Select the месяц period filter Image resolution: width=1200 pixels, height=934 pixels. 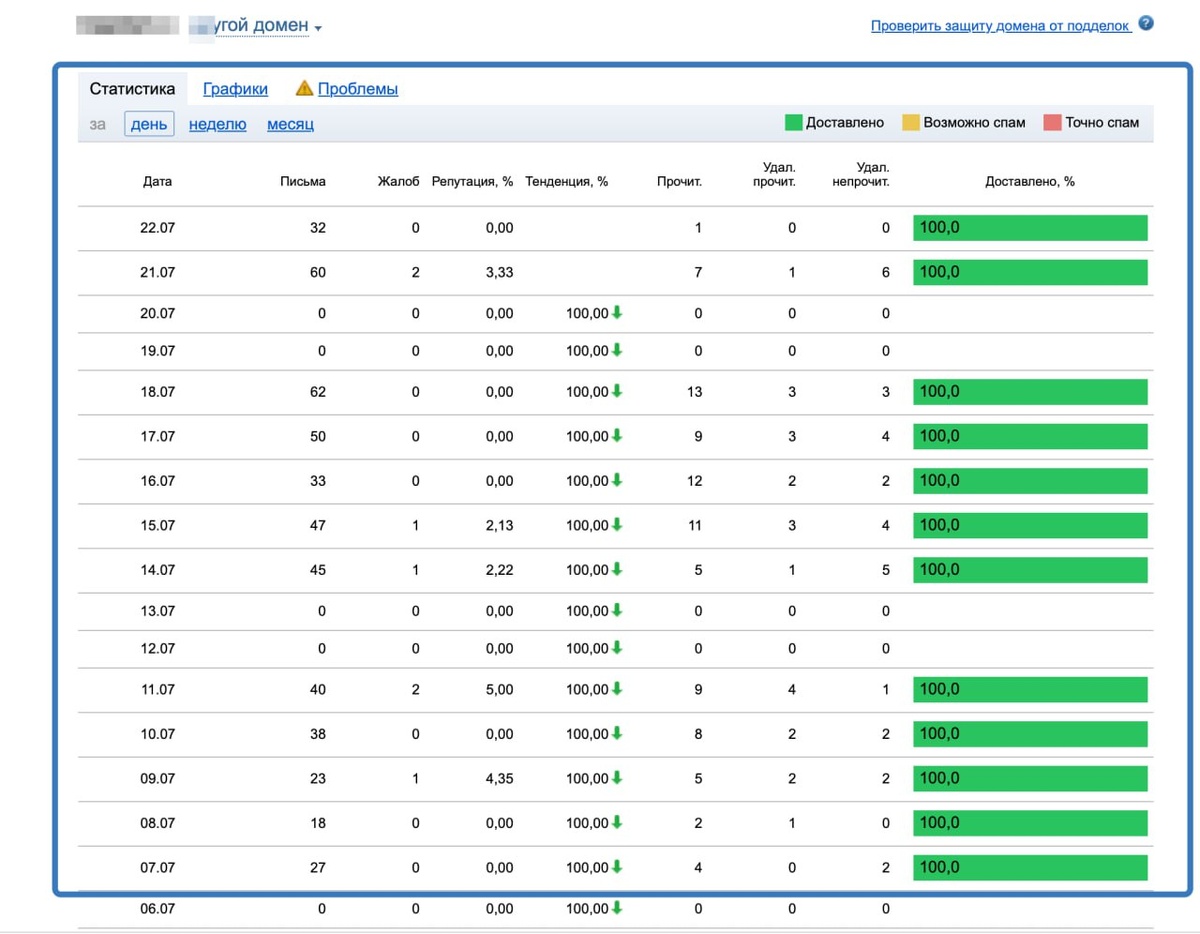point(290,124)
